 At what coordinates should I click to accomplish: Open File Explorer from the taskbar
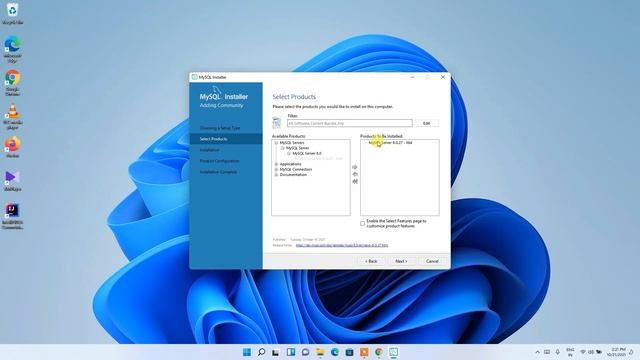pos(320,352)
